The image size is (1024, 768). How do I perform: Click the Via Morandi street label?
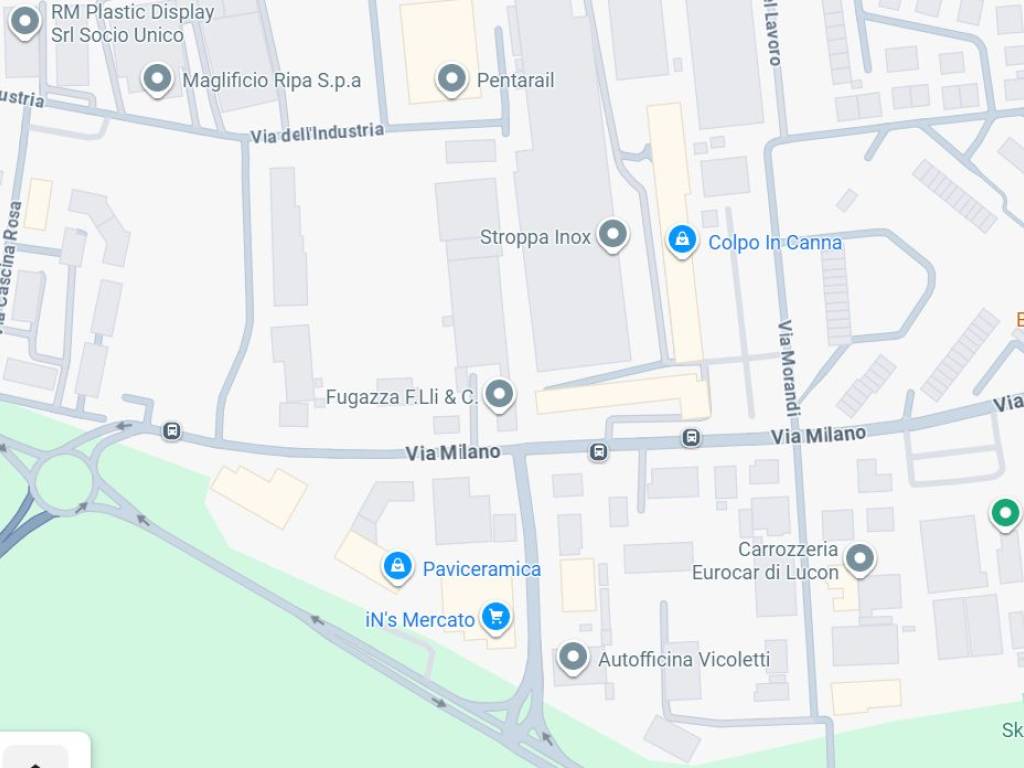[x=788, y=368]
